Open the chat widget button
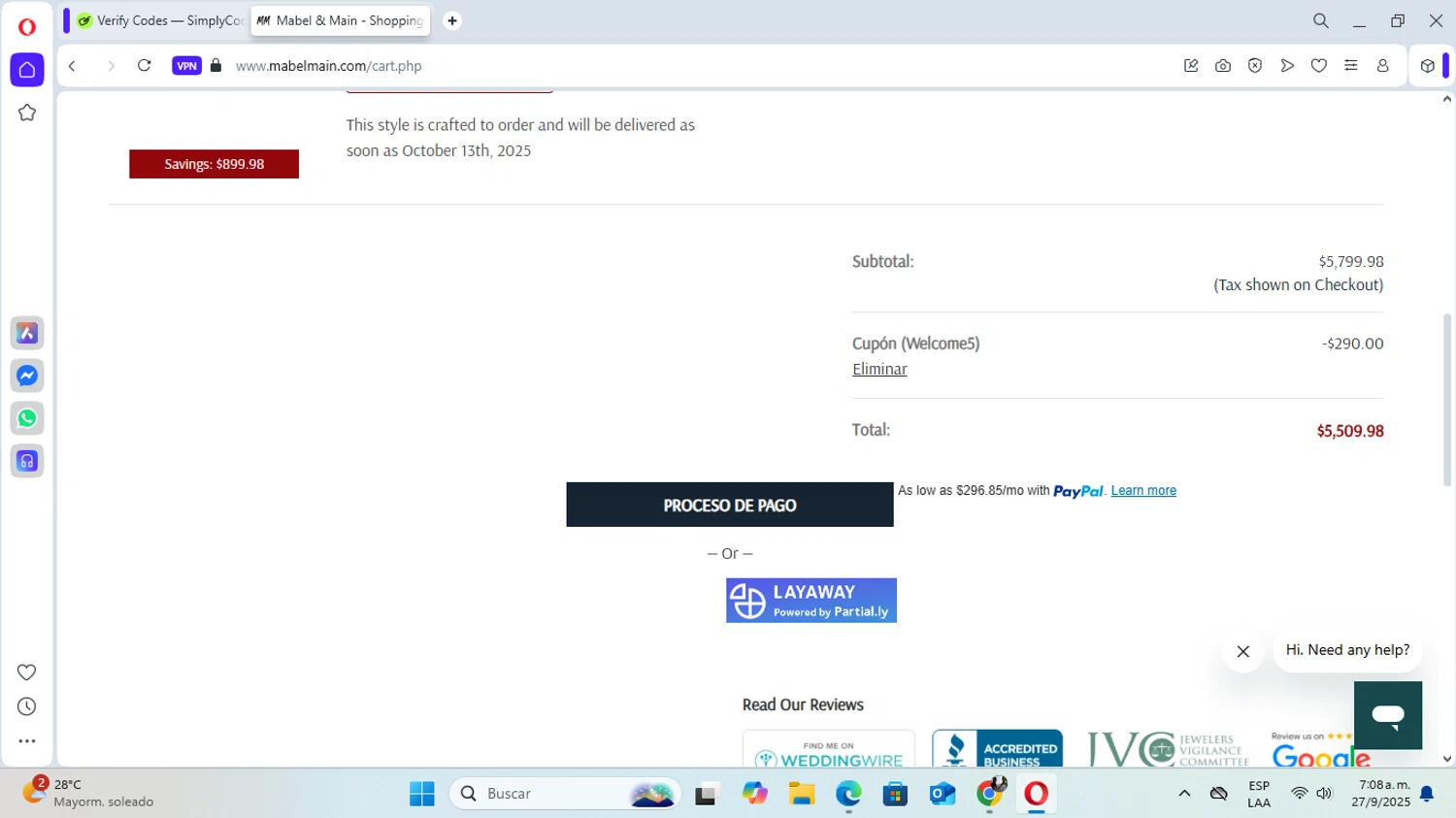The width and height of the screenshot is (1456, 818). click(x=1388, y=715)
